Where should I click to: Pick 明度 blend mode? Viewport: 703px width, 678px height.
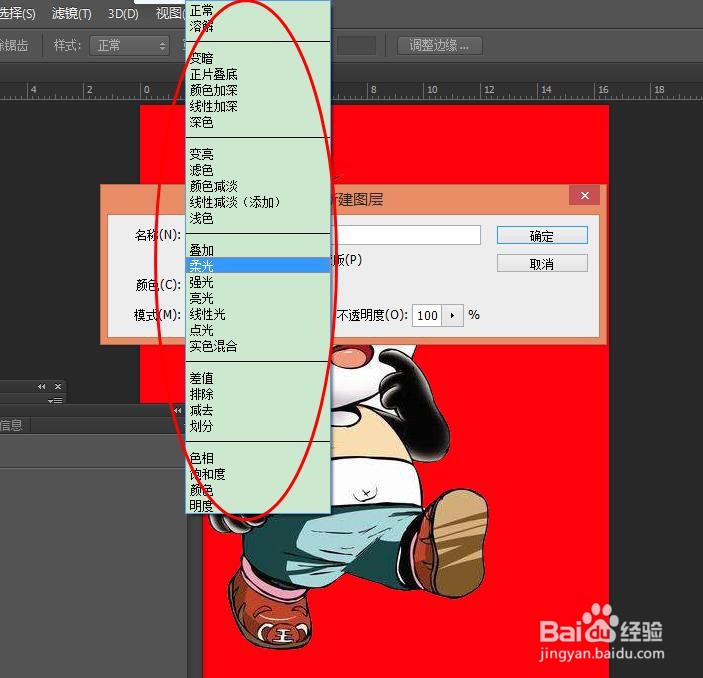click(x=258, y=506)
